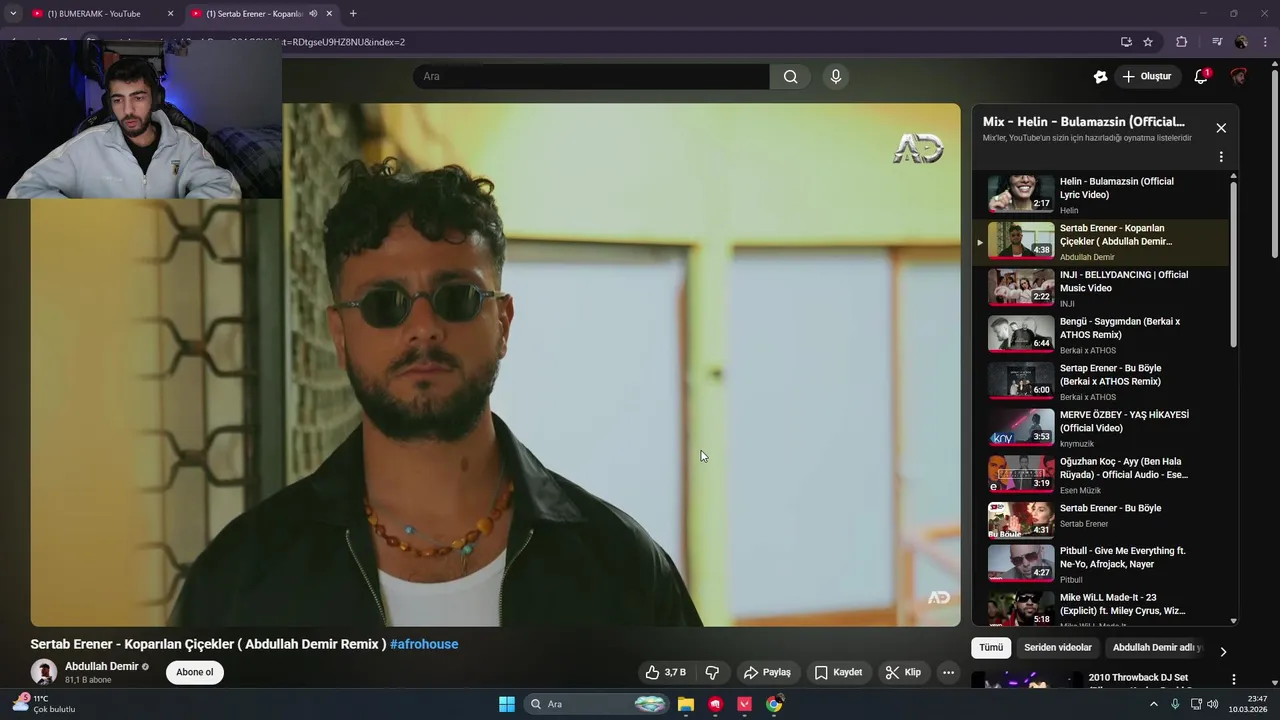The height and width of the screenshot is (720, 1280).
Task: Play Oğuzhan Koç - Ayy (Ben Hala Rüyada)
Action: pos(1100,475)
